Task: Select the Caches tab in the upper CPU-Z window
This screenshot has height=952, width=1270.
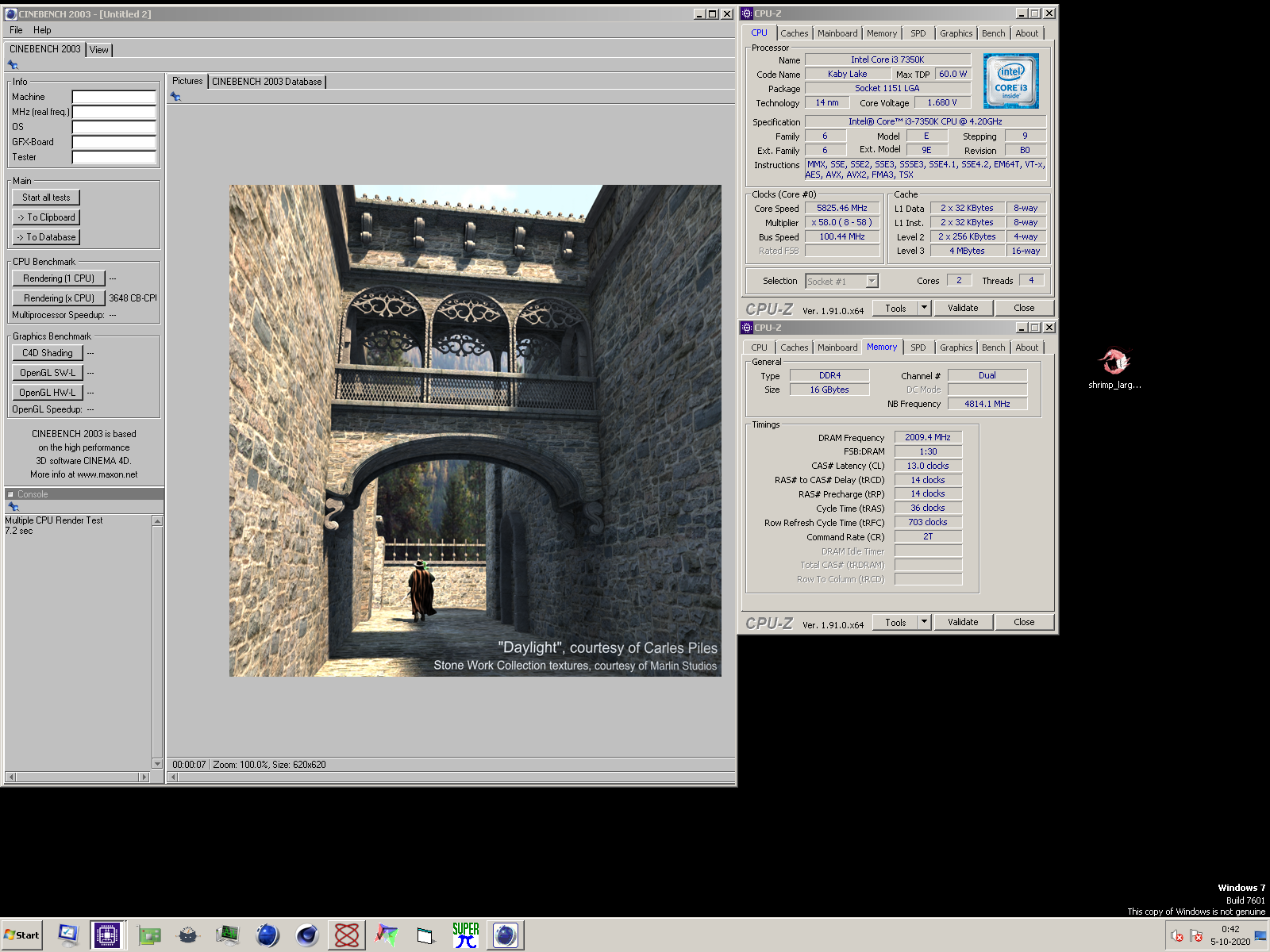Action: click(x=794, y=33)
